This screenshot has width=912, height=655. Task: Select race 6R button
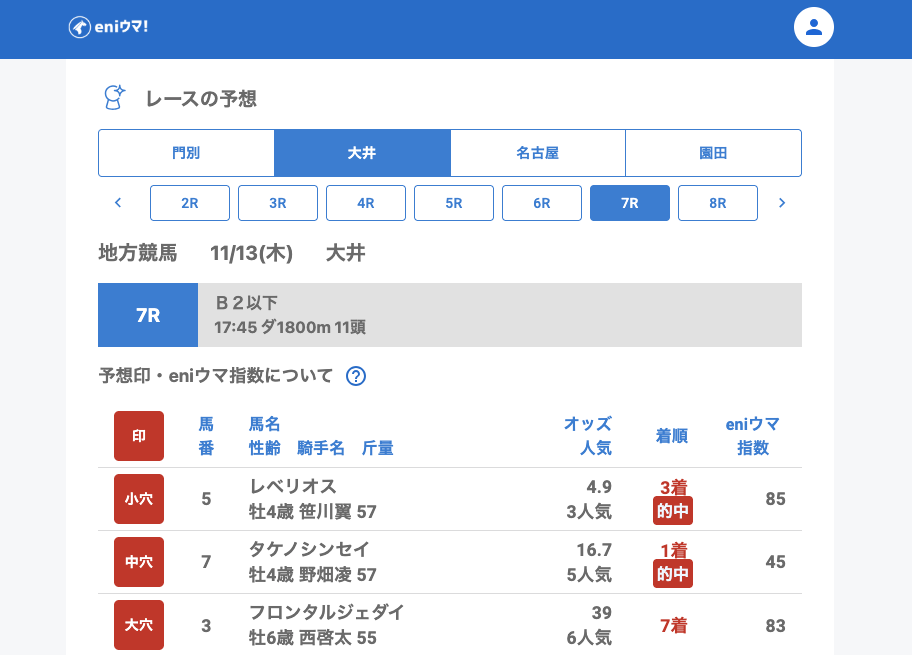[x=542, y=203]
